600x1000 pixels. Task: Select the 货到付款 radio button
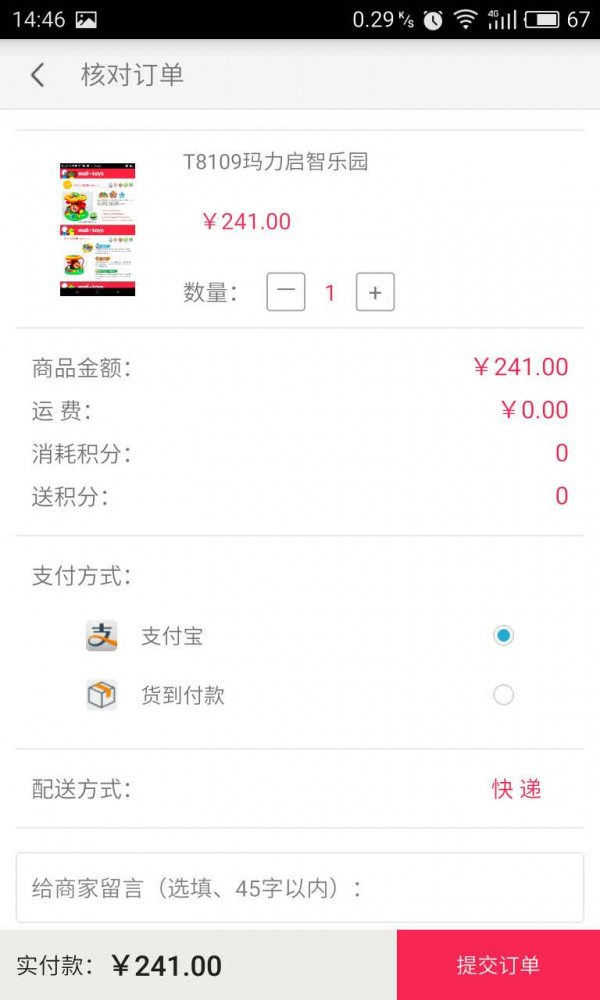[503, 695]
